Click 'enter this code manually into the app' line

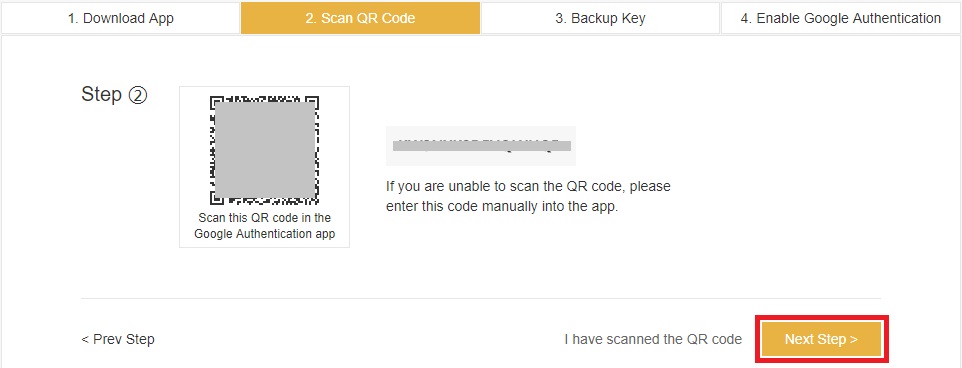click(502, 206)
